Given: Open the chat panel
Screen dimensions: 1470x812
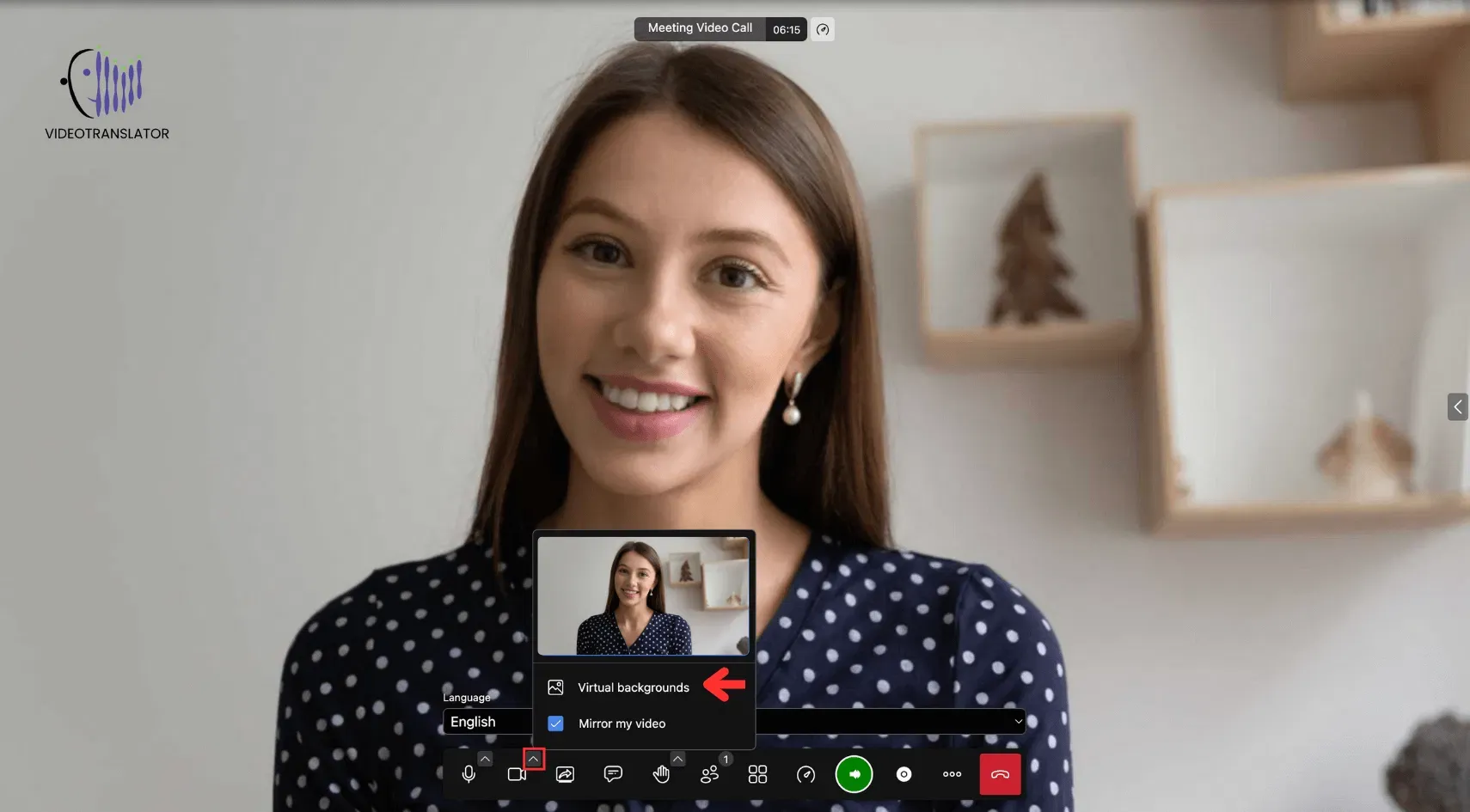Looking at the screenshot, I should tap(613, 774).
